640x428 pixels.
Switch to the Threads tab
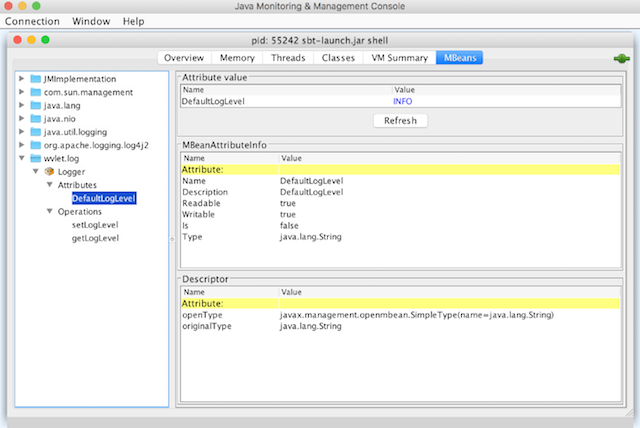[288, 58]
